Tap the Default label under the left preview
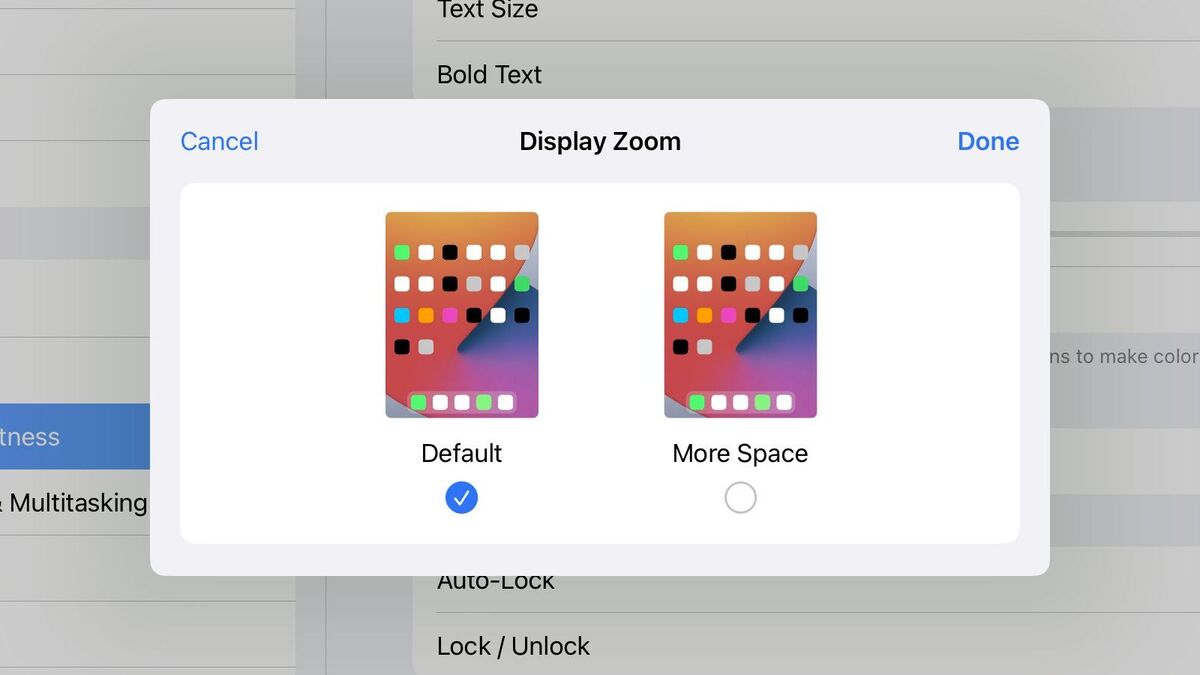The image size is (1200, 675). pyautogui.click(x=461, y=453)
